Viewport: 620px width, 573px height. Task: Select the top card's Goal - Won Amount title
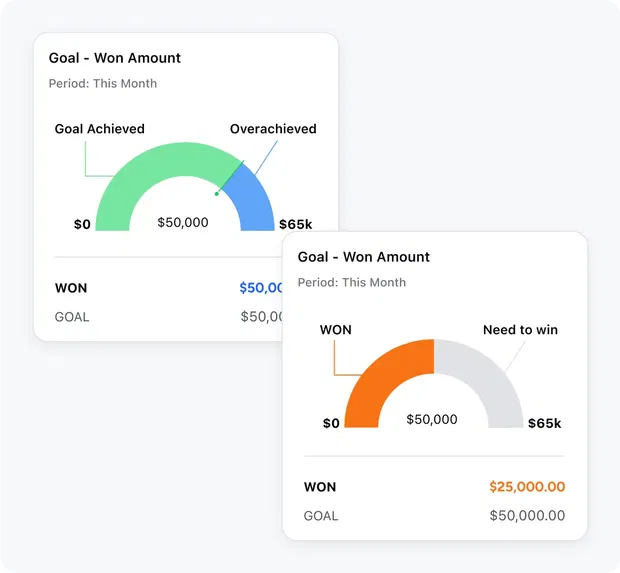pos(115,58)
